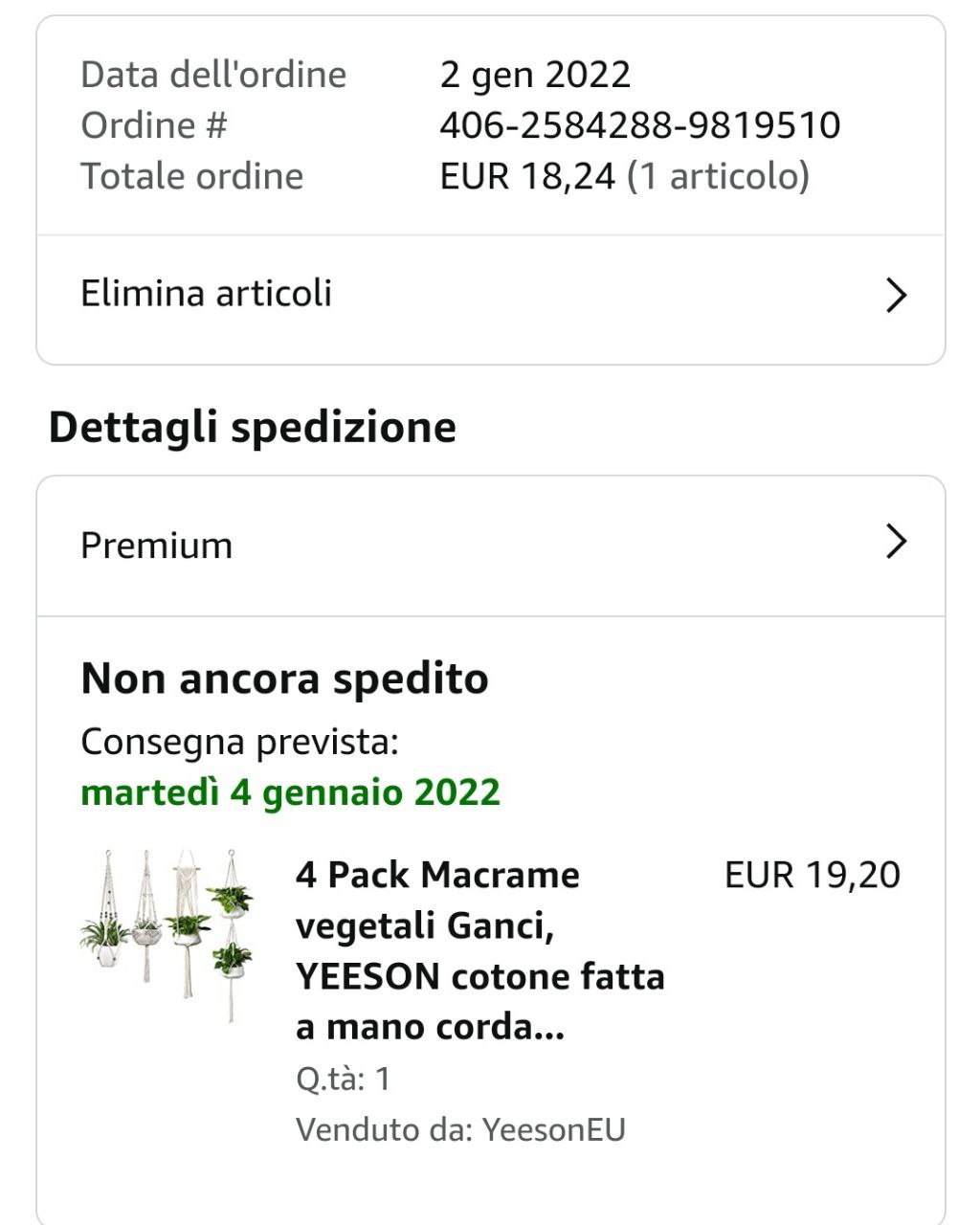Click the (1 articolo) item count
The width and height of the screenshot is (980, 1225).
point(718,176)
